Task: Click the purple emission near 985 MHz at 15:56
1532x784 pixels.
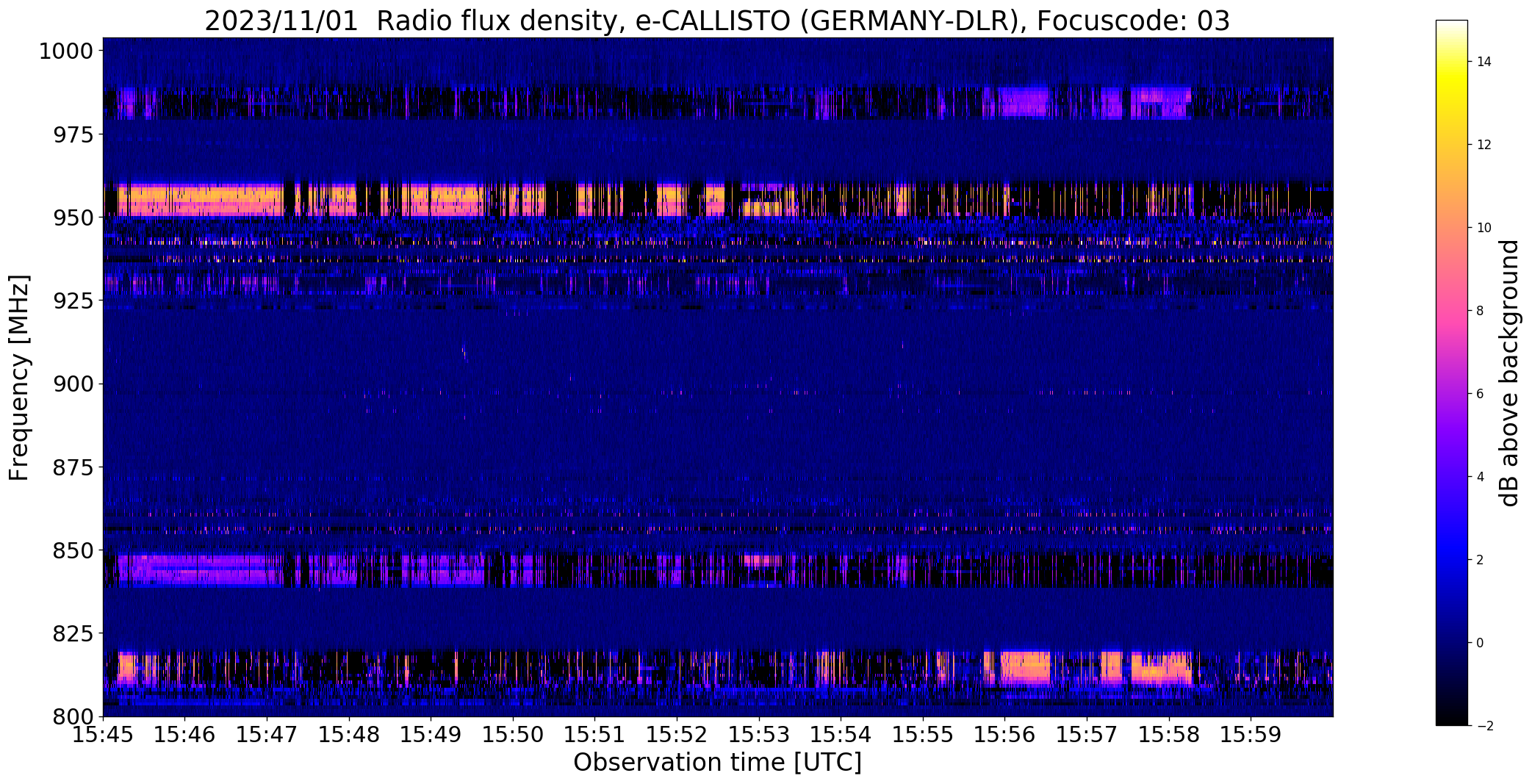Action: coord(1024,101)
